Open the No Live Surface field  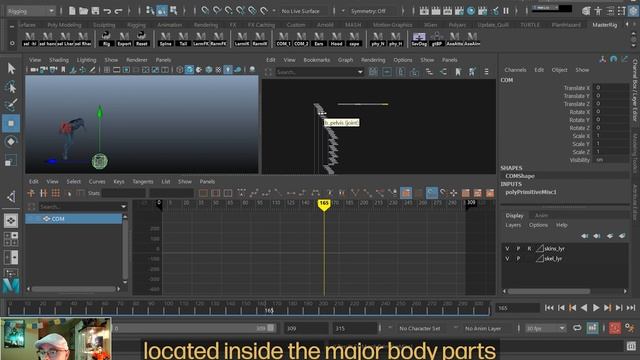click(x=301, y=11)
